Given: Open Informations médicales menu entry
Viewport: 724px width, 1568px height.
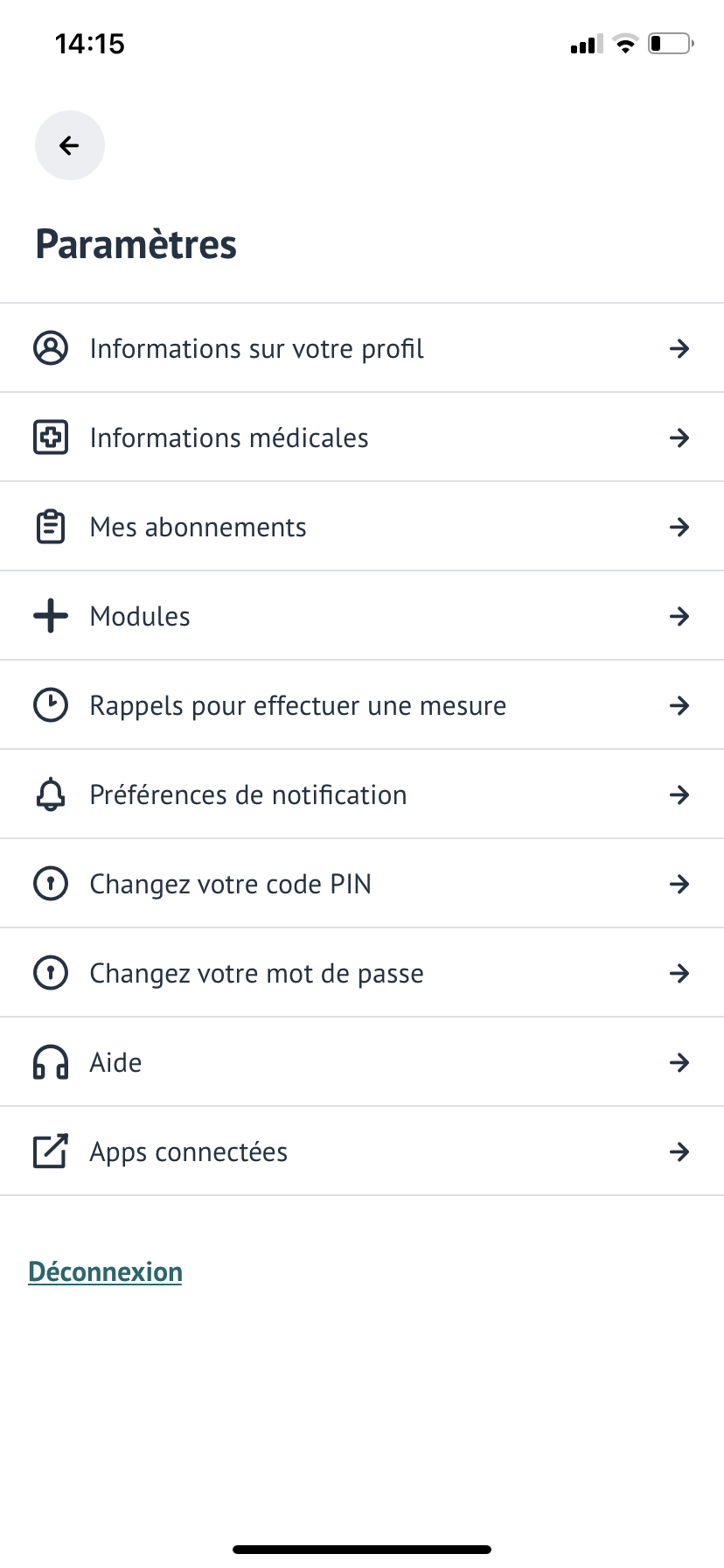Looking at the screenshot, I should (362, 437).
